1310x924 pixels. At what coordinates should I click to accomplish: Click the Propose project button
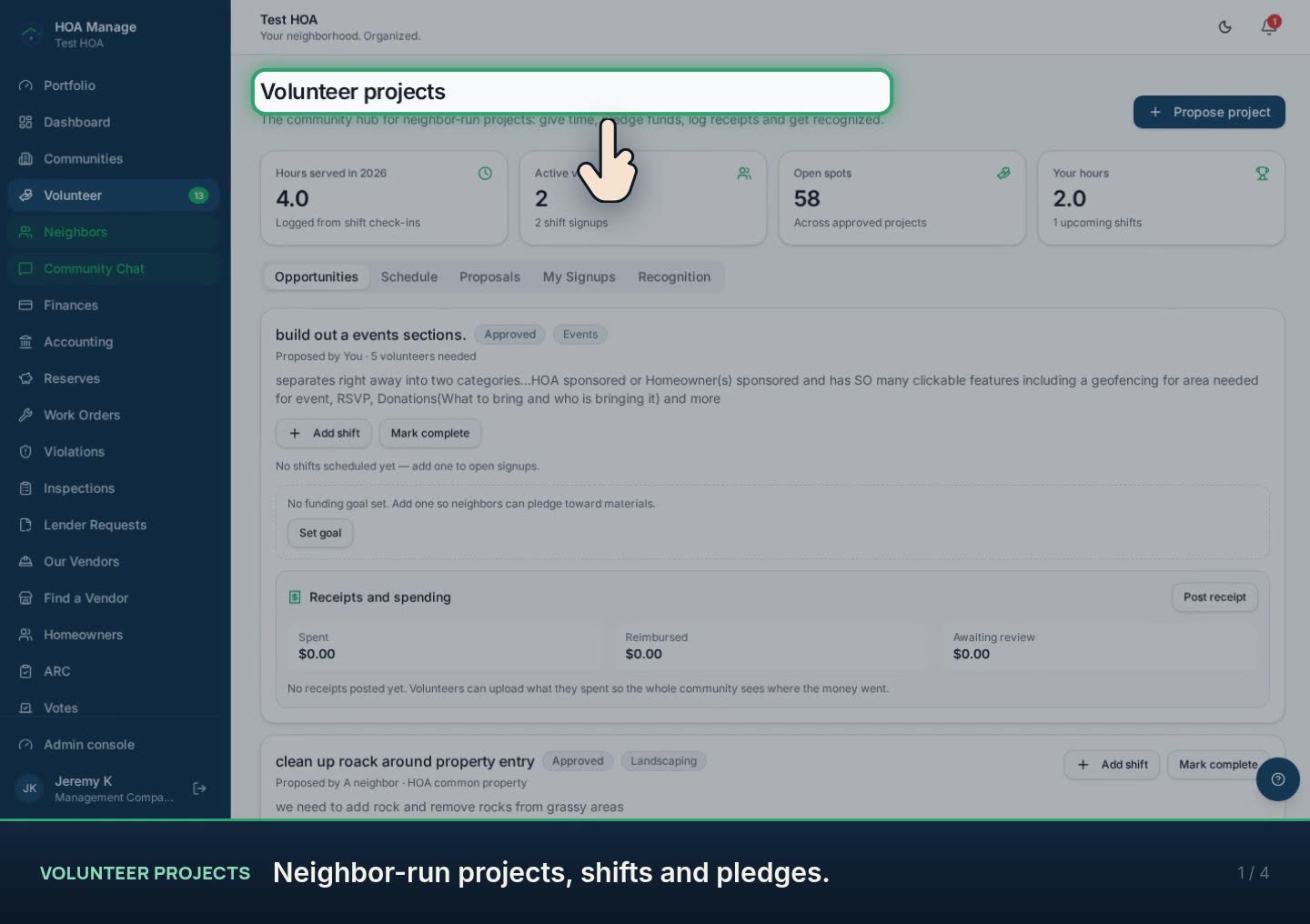click(x=1209, y=112)
